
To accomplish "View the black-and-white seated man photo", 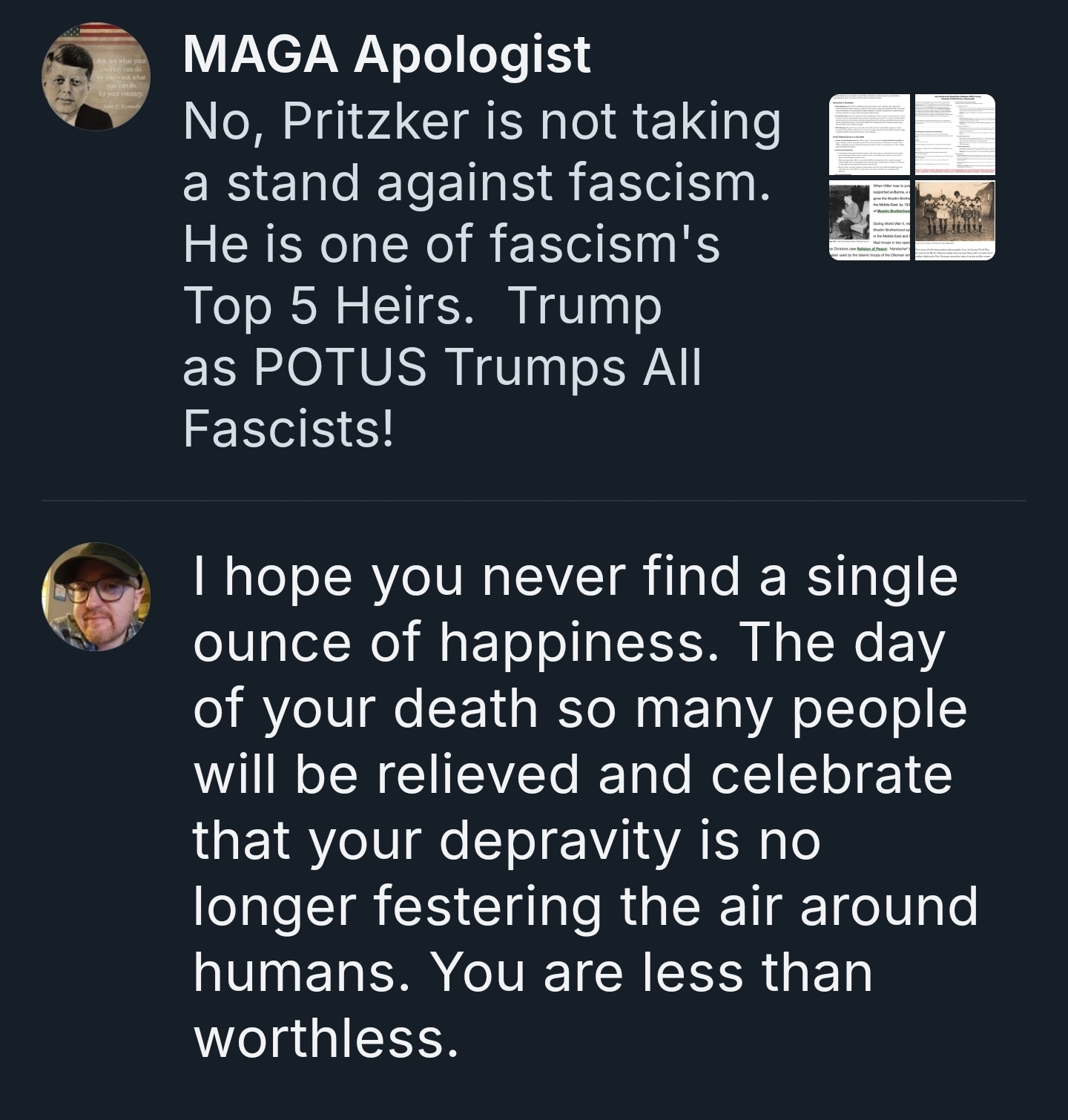I will coord(869,220).
